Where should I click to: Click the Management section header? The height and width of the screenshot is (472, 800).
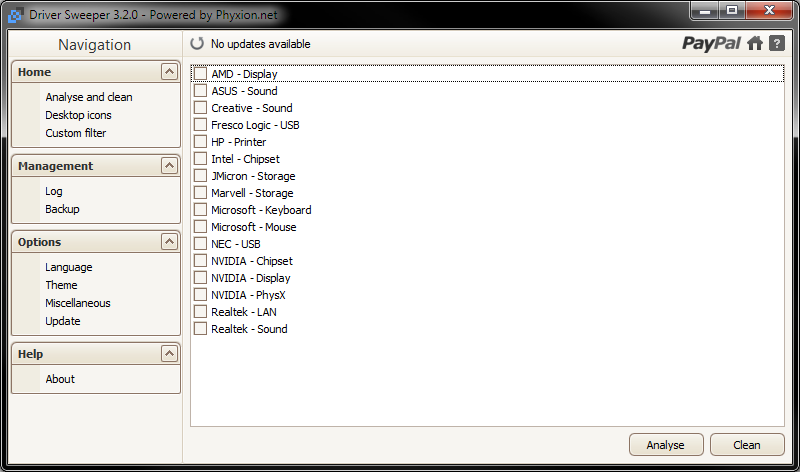click(96, 165)
